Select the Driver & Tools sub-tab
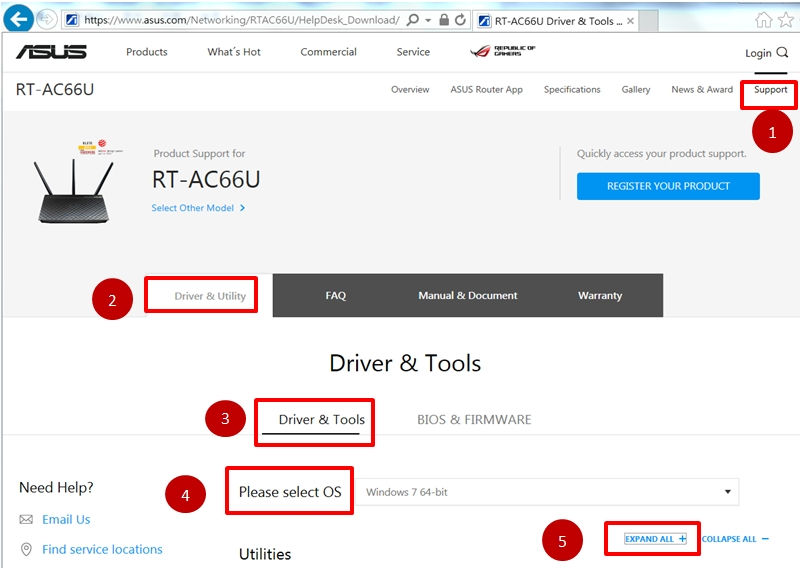Image resolution: width=800 pixels, height=587 pixels. coord(321,420)
